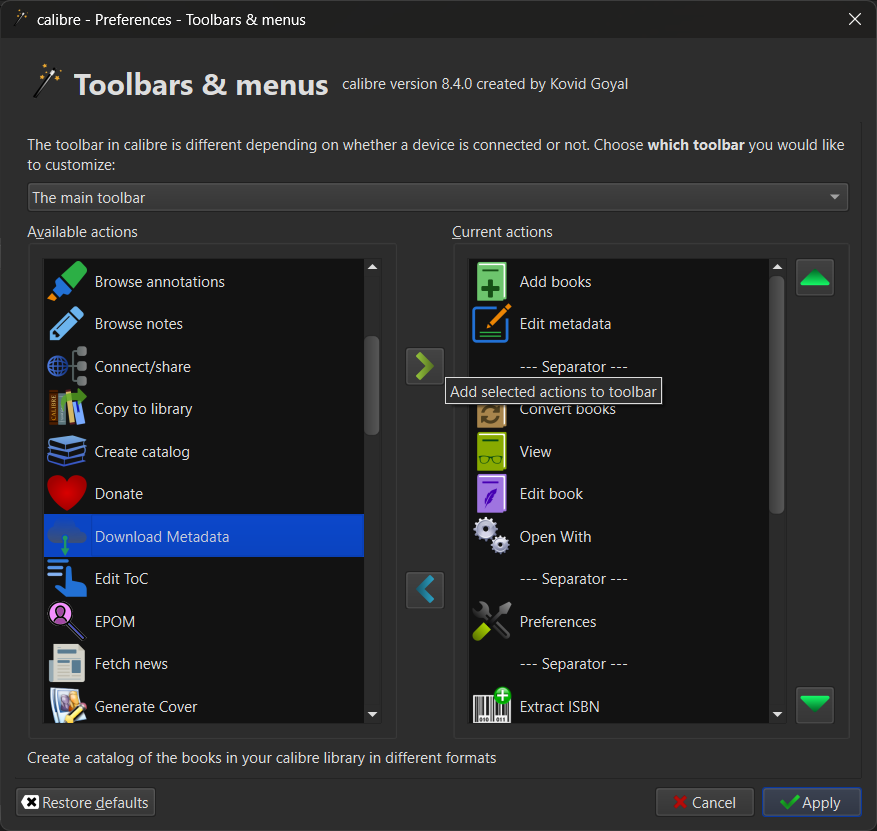The width and height of the screenshot is (877, 831).
Task: Click down arrow of Current actions scrollbar
Action: coord(777,714)
